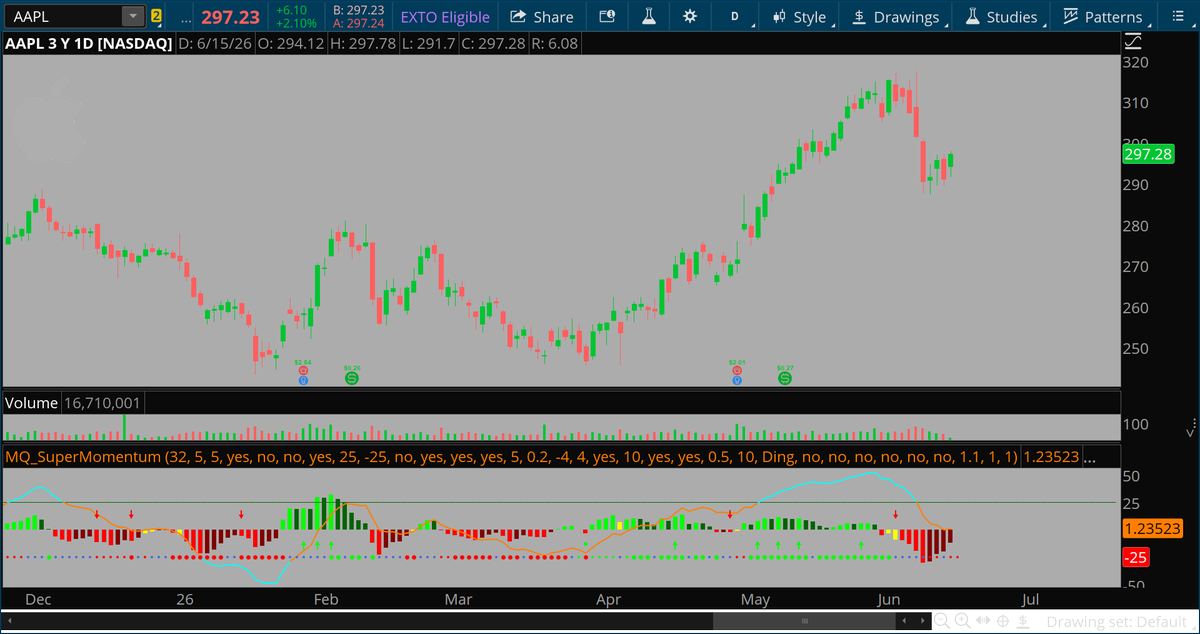Click the B: 297.23 bid price
1200x634 pixels.
[x=358, y=10]
